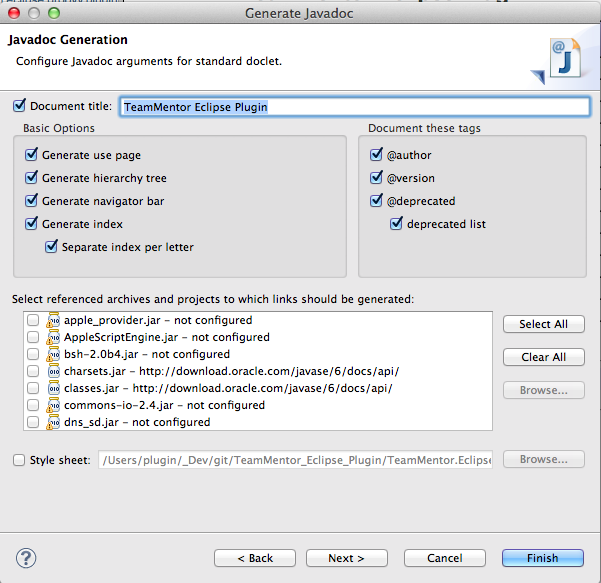Select the charsets.jar list entry
Image resolution: width=601 pixels, height=583 pixels.
229,371
